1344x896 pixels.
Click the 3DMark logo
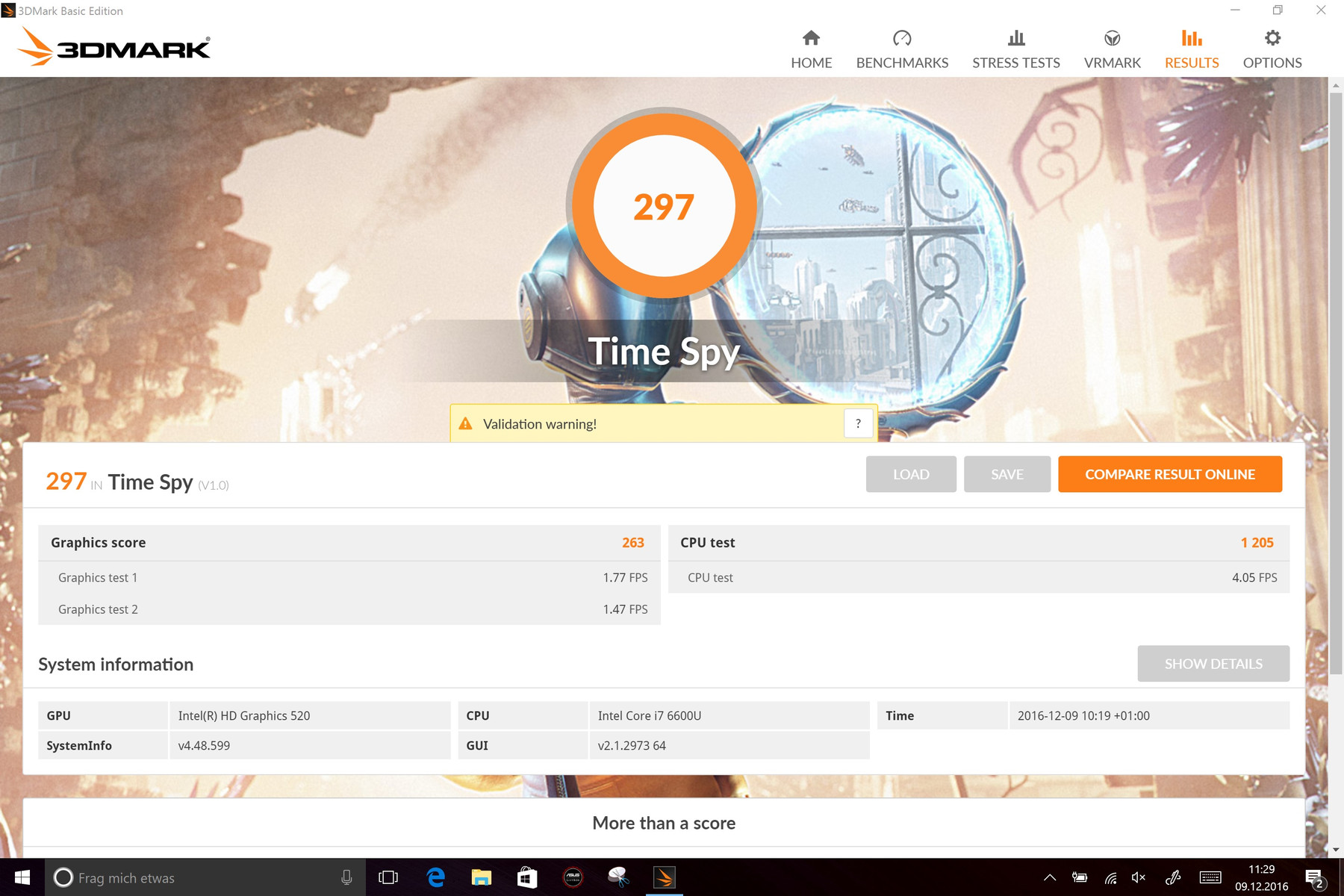point(113,47)
